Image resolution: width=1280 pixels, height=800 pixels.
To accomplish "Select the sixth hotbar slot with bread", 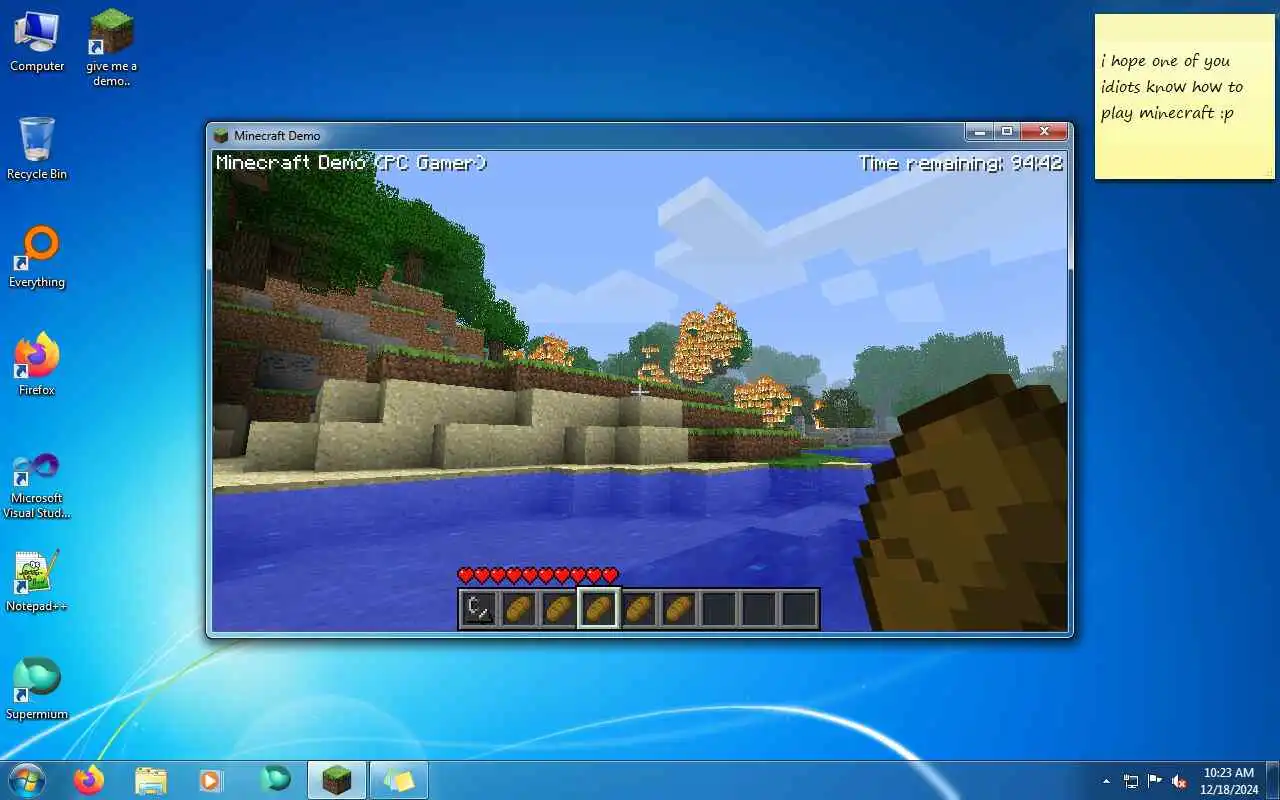I will click(x=679, y=608).
